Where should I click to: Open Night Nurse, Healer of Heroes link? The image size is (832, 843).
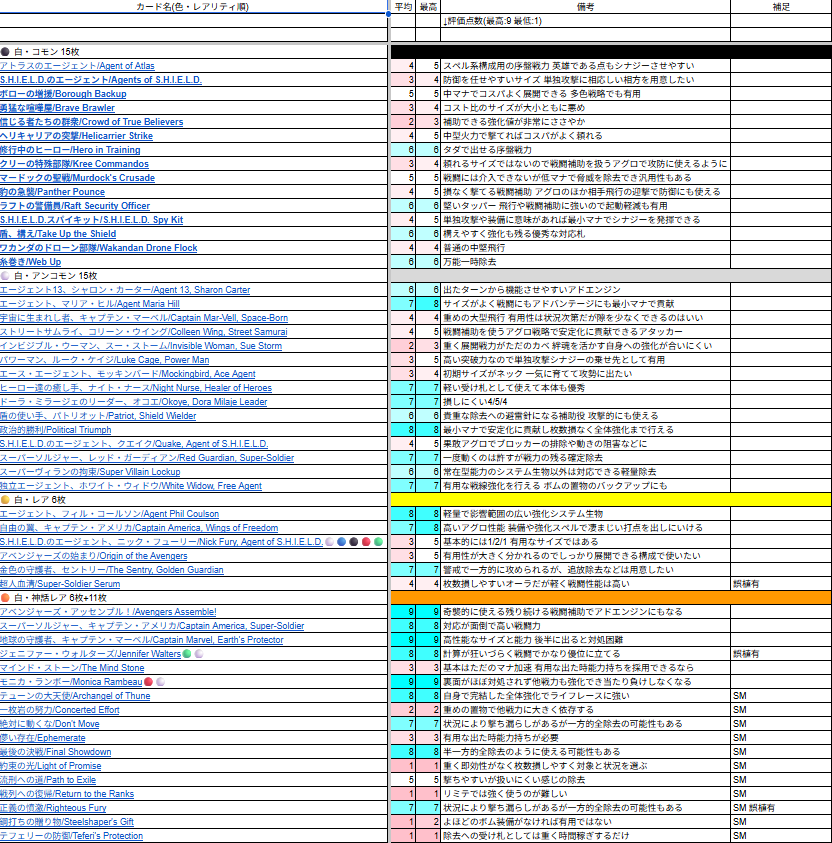136,388
